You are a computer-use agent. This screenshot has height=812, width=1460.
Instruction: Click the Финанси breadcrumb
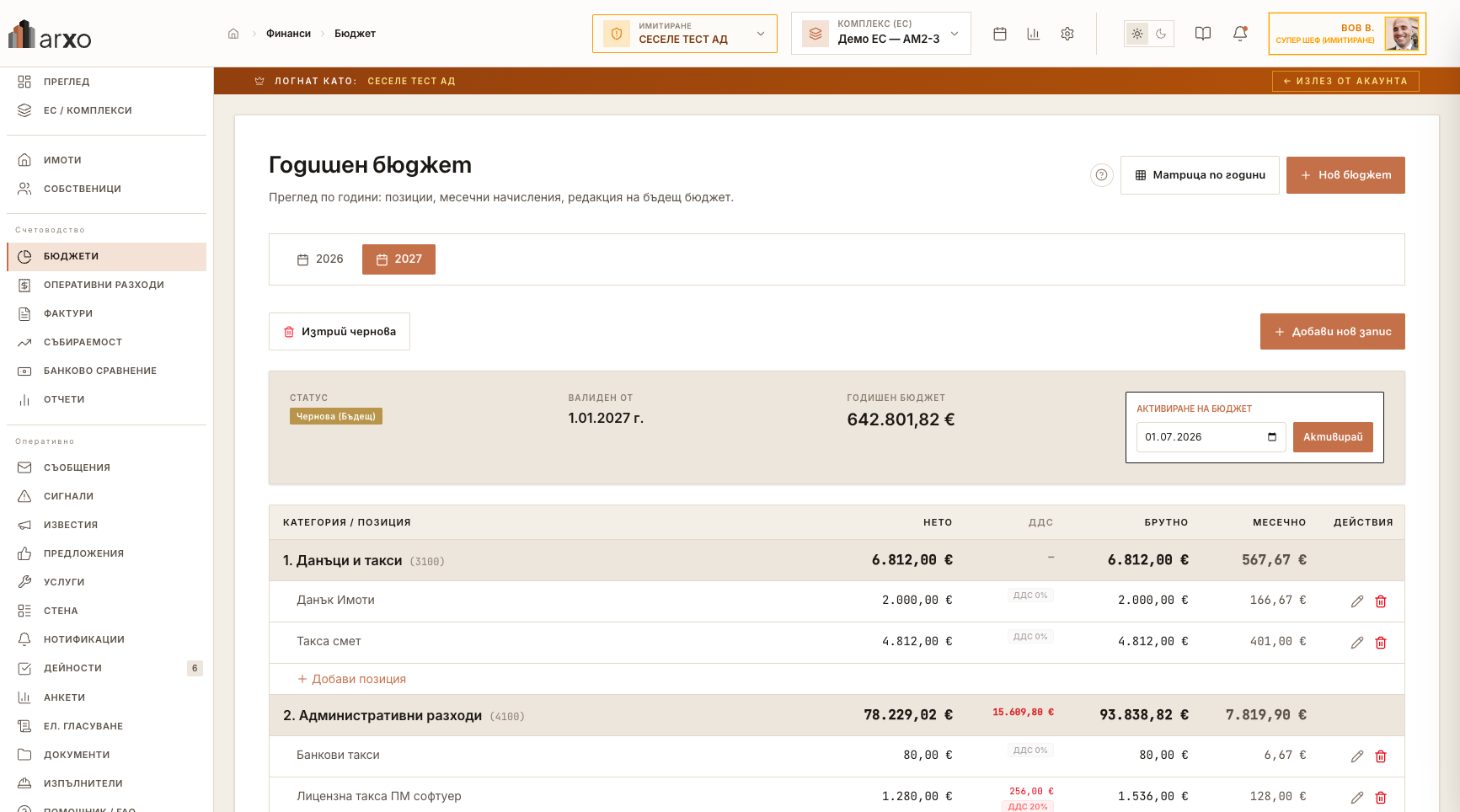tap(288, 34)
